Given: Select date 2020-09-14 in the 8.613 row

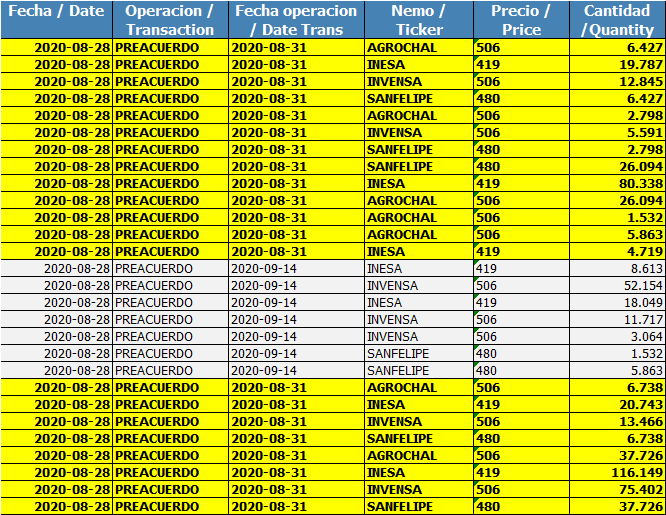Looking at the screenshot, I should click(x=296, y=269).
